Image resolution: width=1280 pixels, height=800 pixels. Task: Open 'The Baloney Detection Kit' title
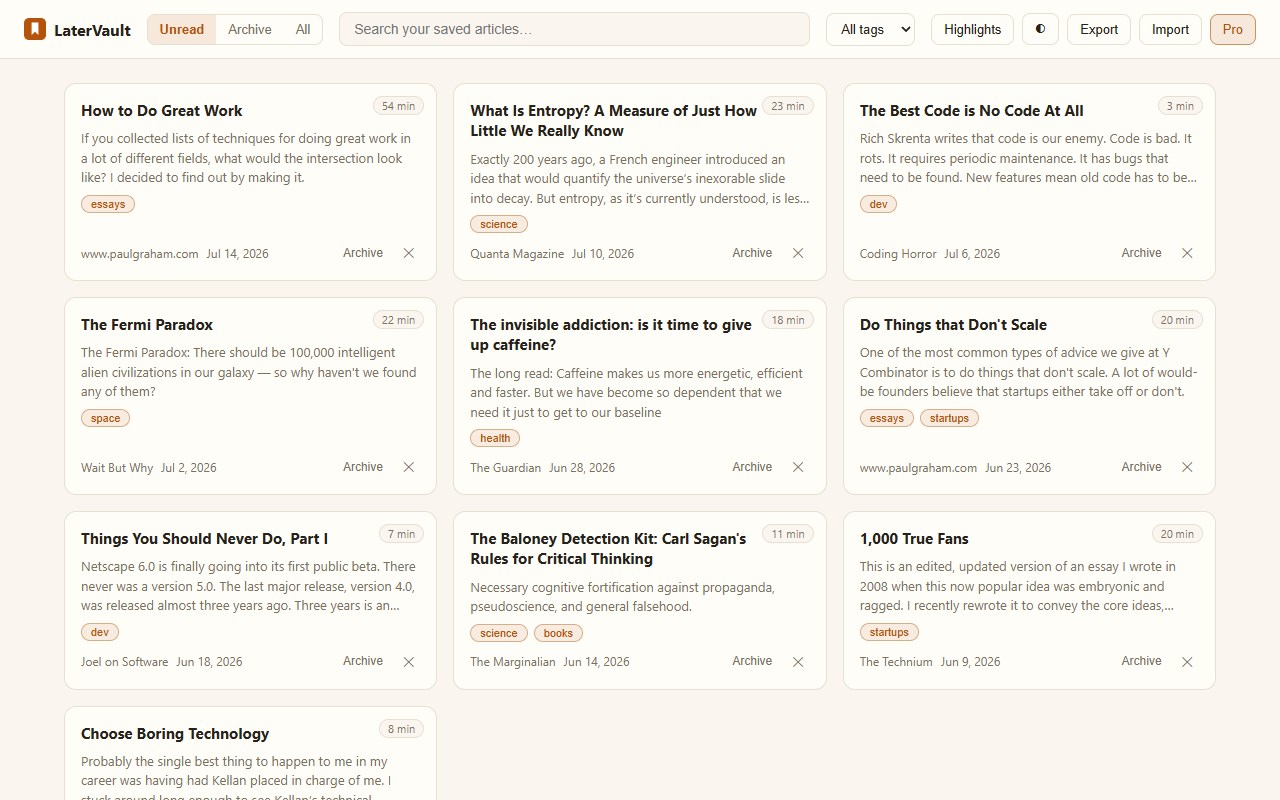pyautogui.click(x=608, y=549)
